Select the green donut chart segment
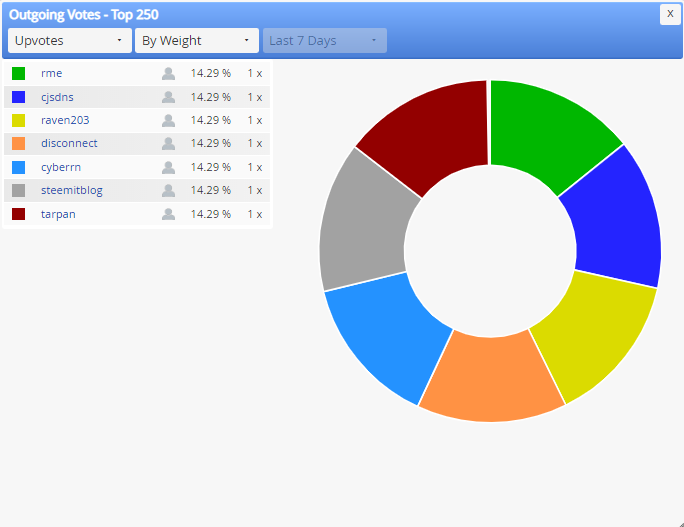 tap(545, 135)
